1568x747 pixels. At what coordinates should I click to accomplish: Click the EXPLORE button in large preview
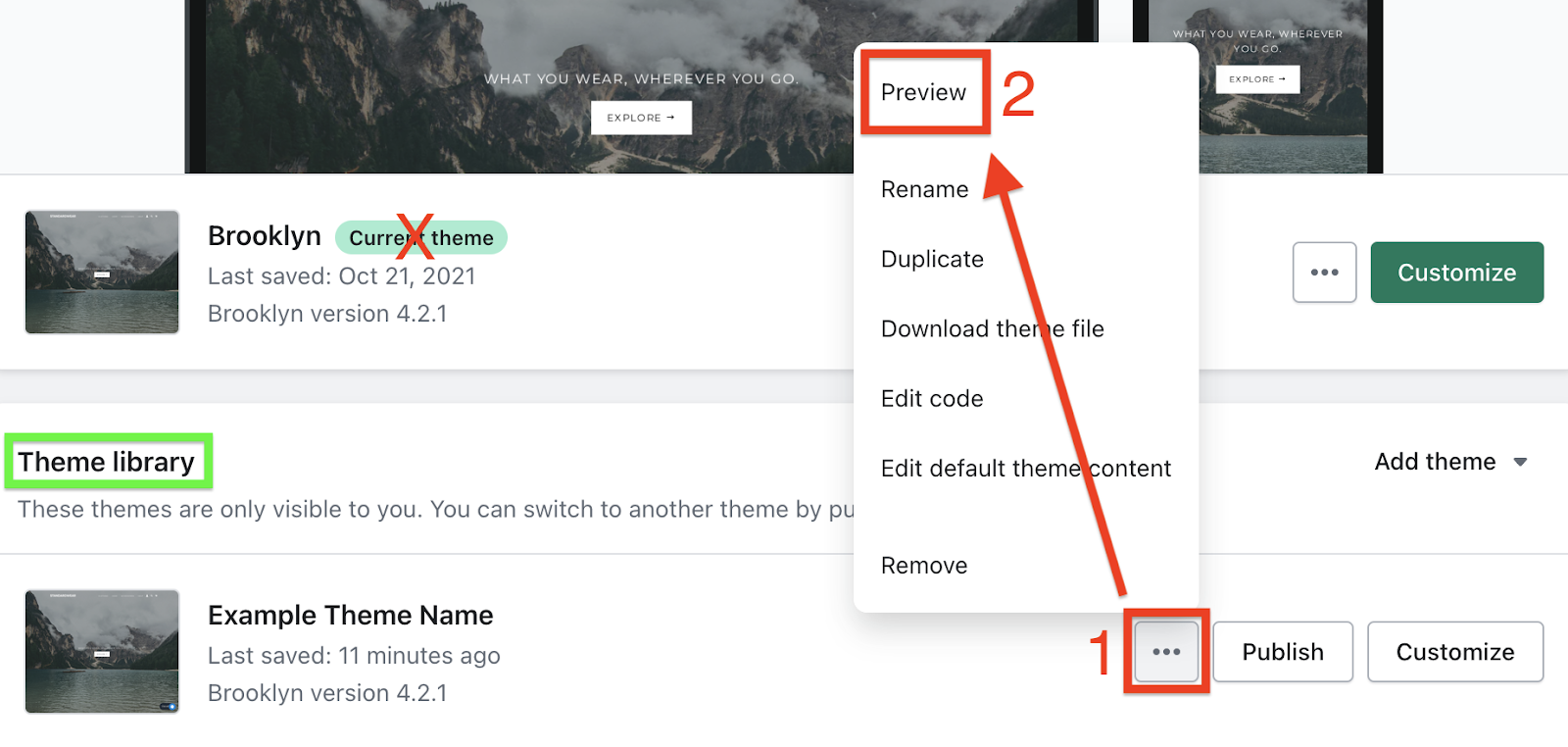click(641, 118)
